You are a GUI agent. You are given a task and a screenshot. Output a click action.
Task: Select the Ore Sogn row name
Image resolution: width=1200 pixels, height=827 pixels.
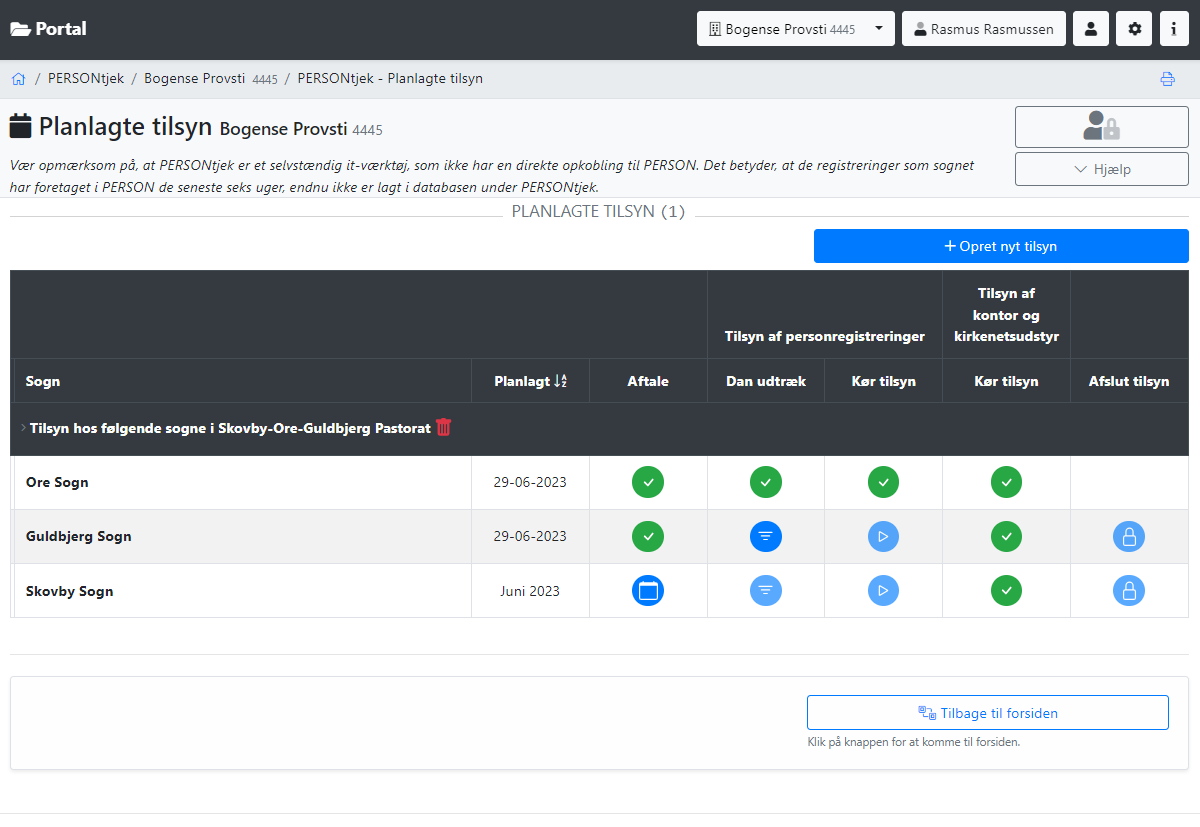point(57,482)
